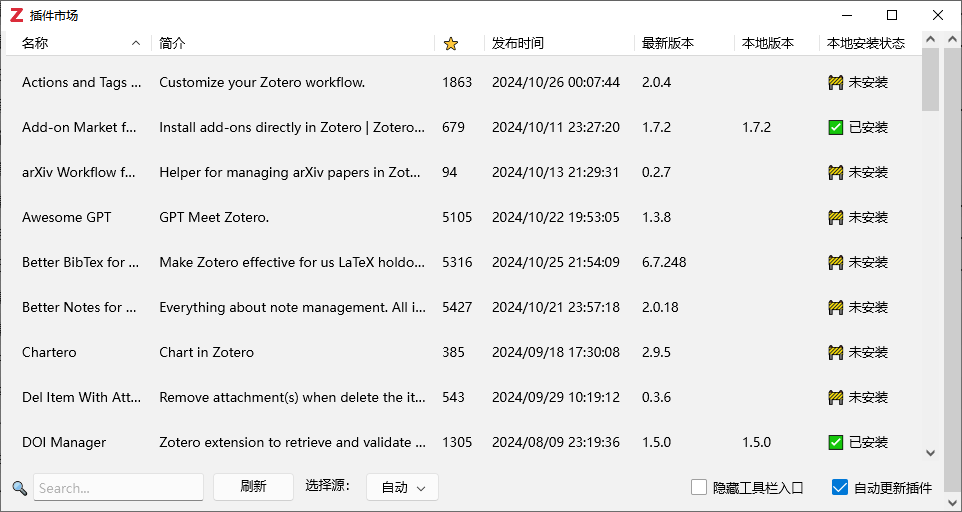Click the scrollbar down arrow at bottom
Image resolution: width=962 pixels, height=512 pixels.
931,453
